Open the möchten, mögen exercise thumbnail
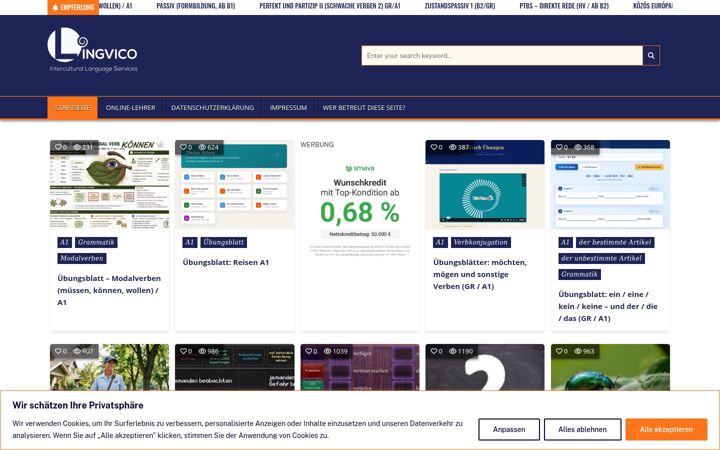720x450 pixels. [485, 185]
